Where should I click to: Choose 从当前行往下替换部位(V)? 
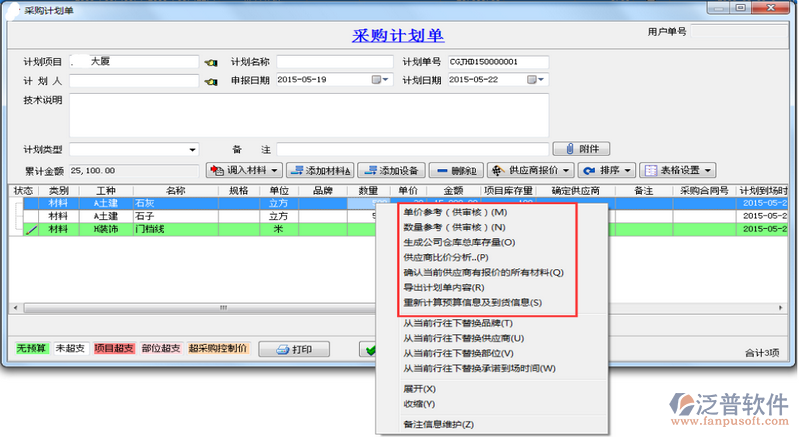pos(458,353)
